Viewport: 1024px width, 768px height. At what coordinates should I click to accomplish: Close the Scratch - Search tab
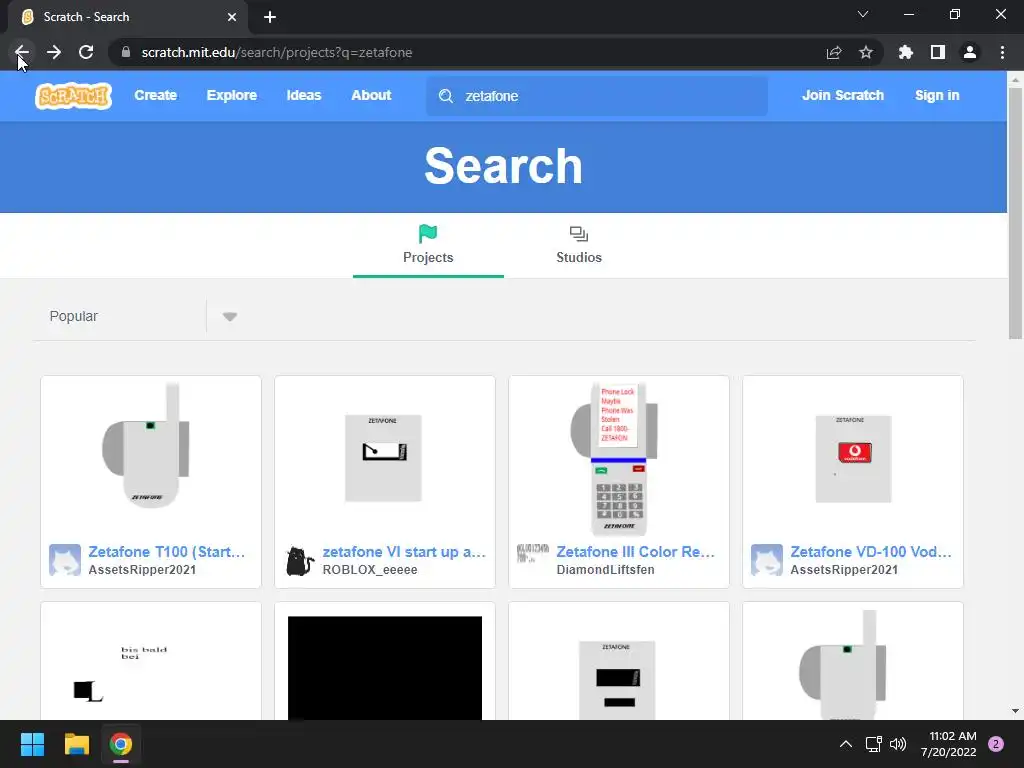click(232, 17)
